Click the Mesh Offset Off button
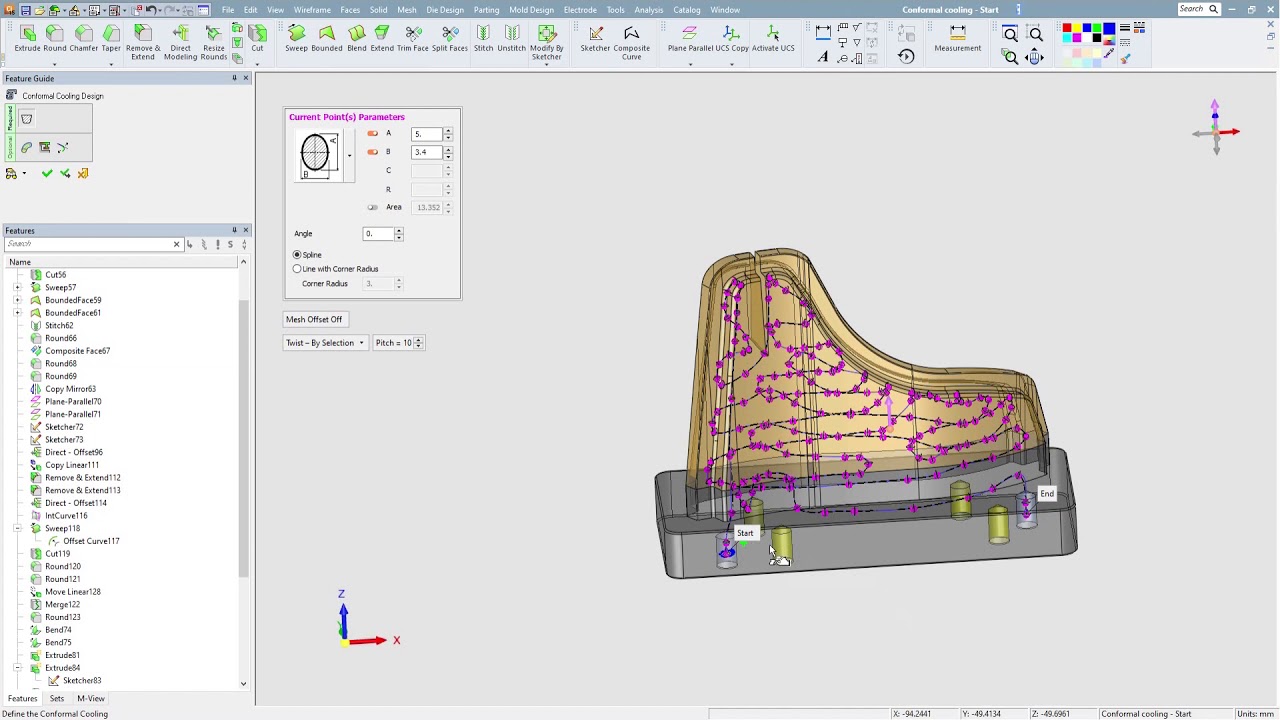The width and height of the screenshot is (1280, 720). tap(314, 320)
